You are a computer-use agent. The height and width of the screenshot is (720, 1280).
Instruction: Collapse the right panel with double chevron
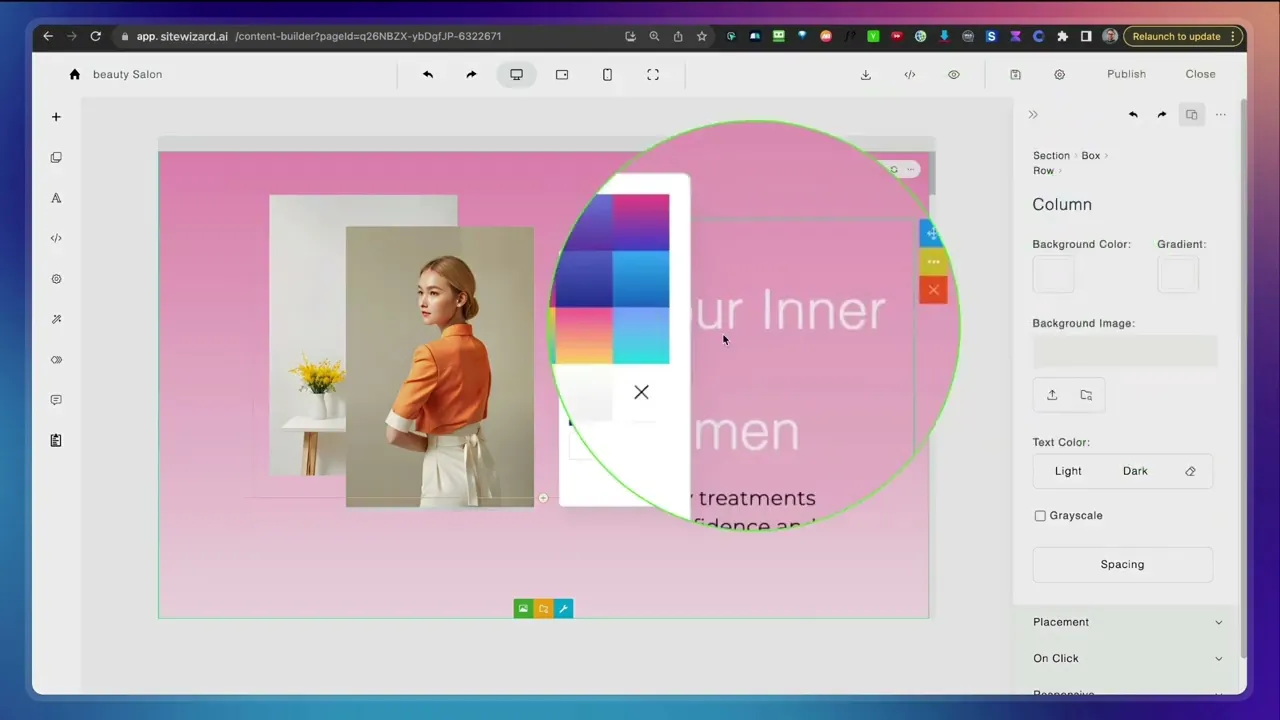pos(1033,115)
